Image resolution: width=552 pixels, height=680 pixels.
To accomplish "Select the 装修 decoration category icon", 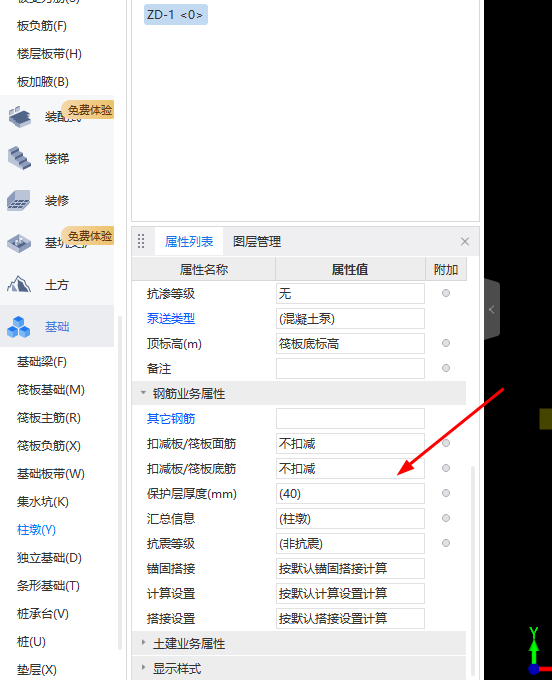I will [19, 200].
